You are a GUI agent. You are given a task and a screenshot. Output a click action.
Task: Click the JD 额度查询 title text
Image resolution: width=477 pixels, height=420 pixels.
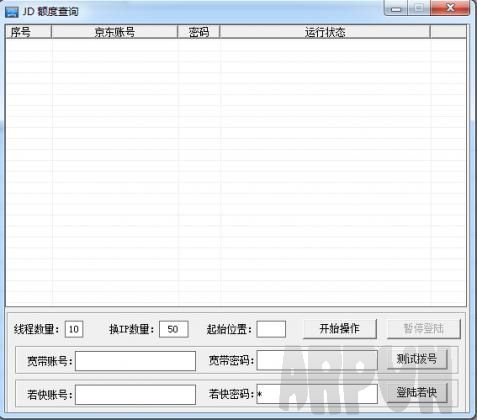51,12
